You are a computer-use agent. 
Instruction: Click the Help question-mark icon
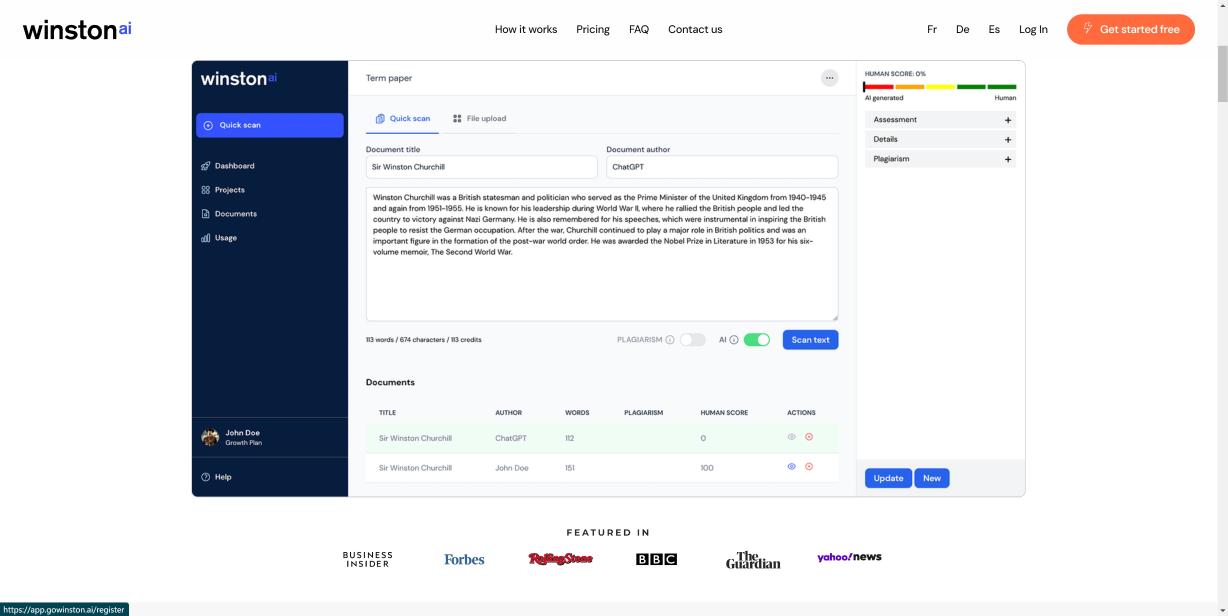(206, 477)
